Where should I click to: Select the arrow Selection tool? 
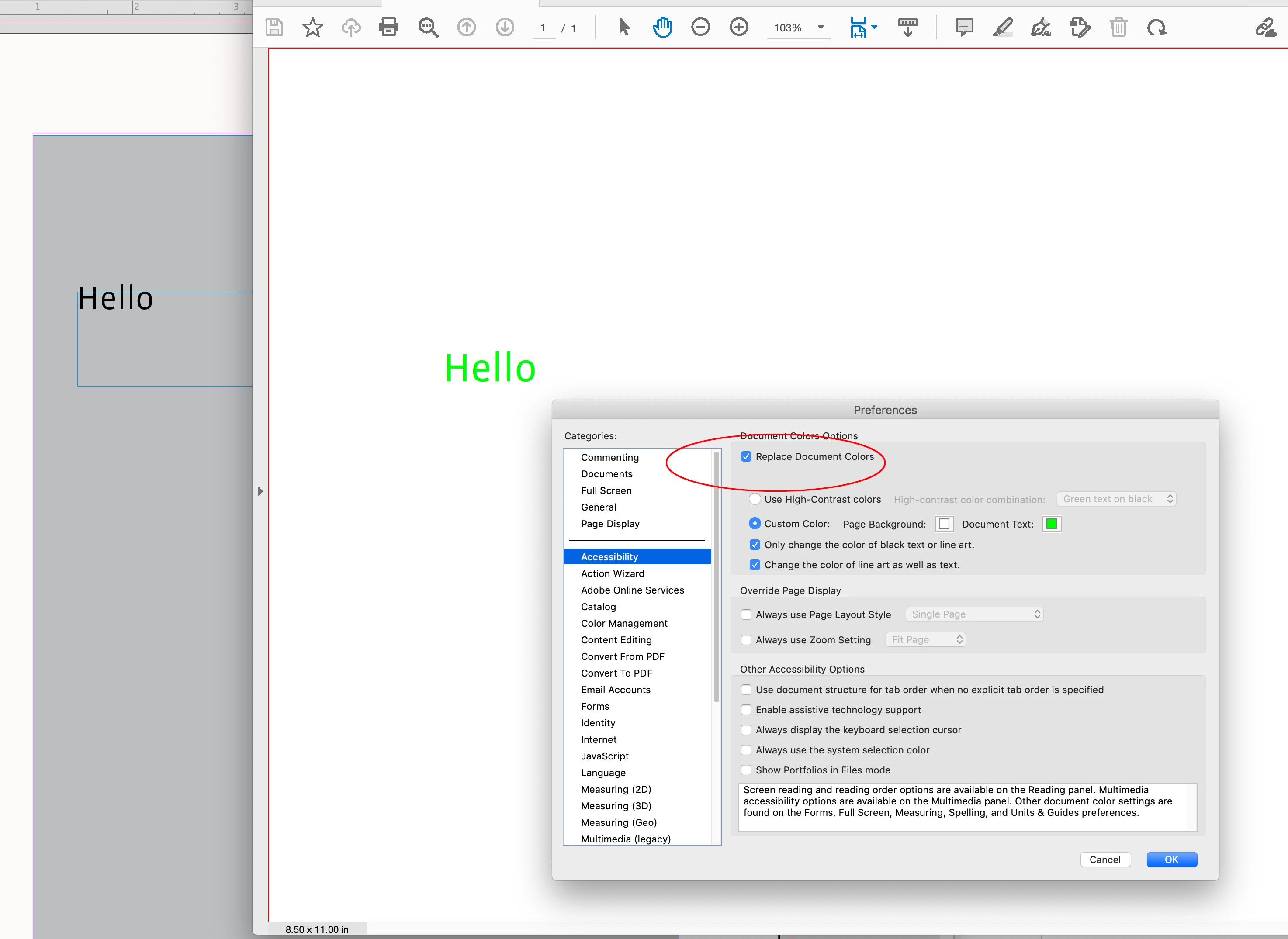pyautogui.click(x=624, y=27)
